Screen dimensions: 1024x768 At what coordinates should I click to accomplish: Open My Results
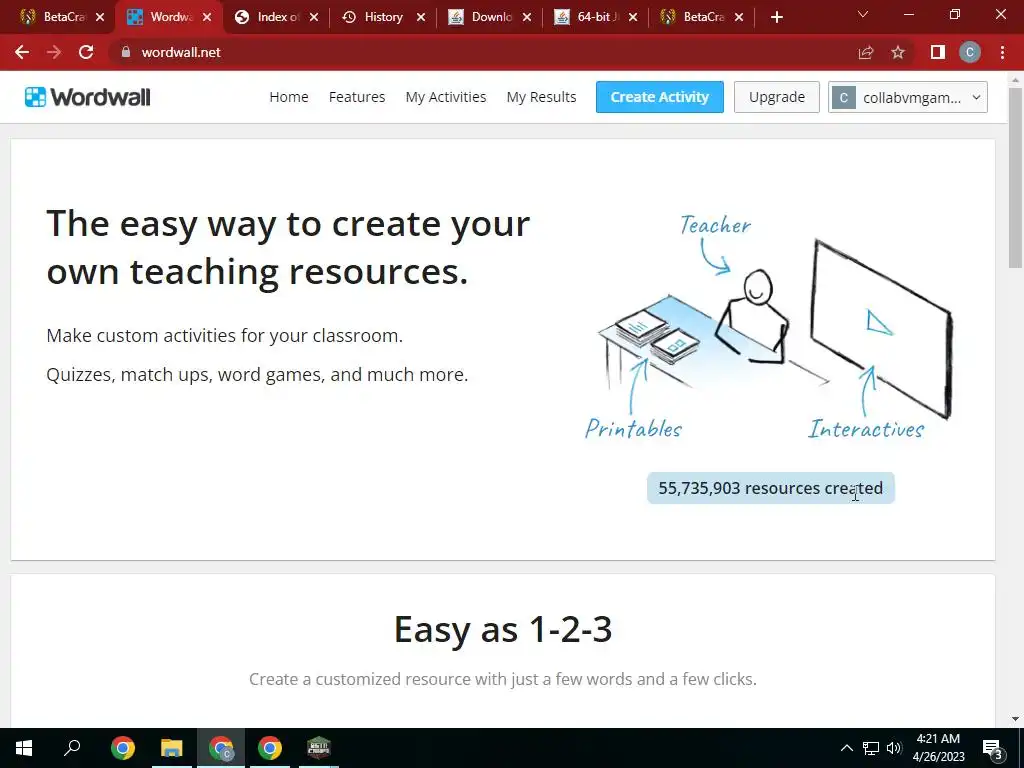click(541, 97)
